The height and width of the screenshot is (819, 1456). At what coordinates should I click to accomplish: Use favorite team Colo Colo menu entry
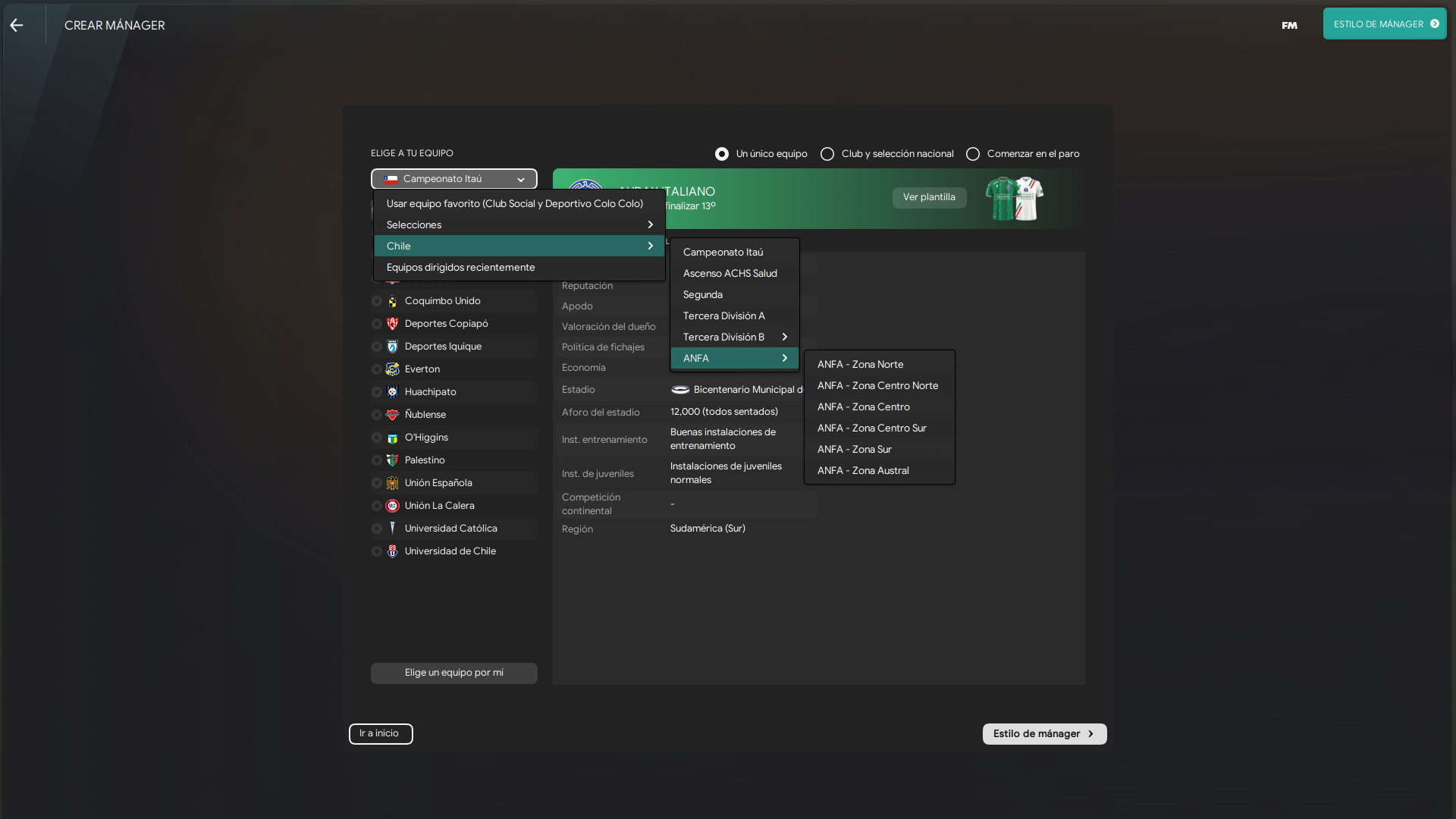(519, 203)
